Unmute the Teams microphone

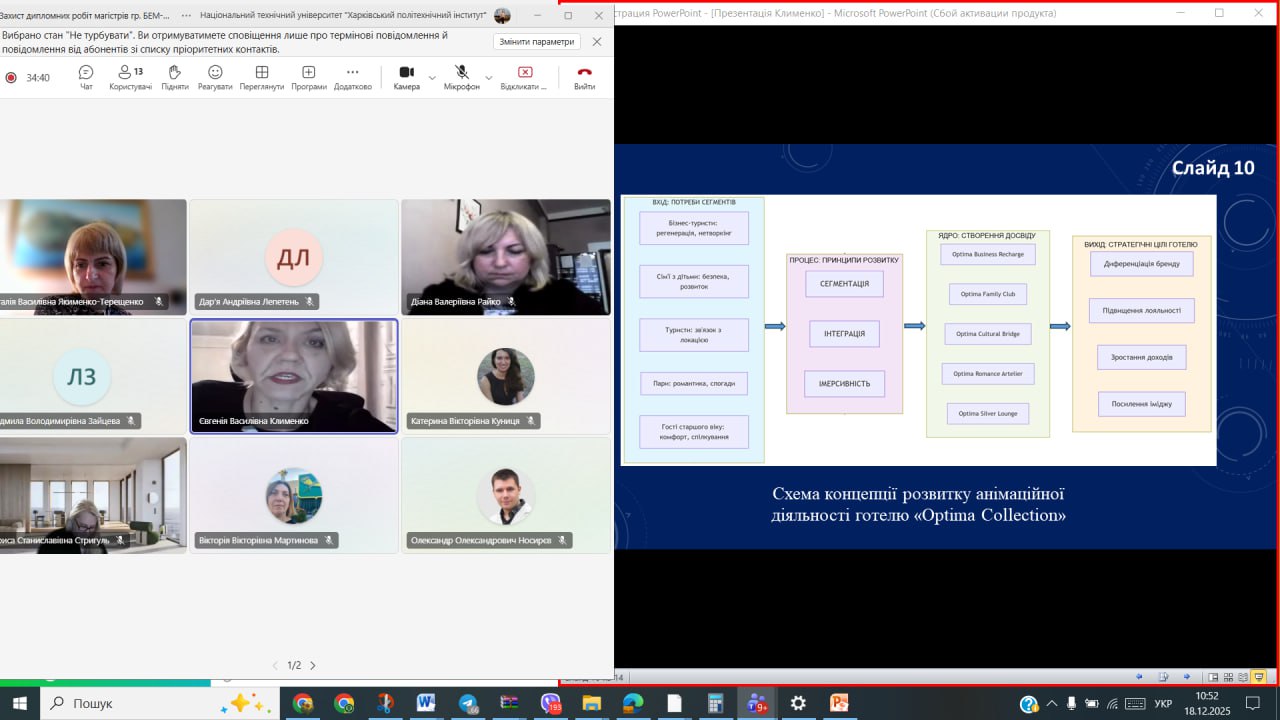(462, 77)
